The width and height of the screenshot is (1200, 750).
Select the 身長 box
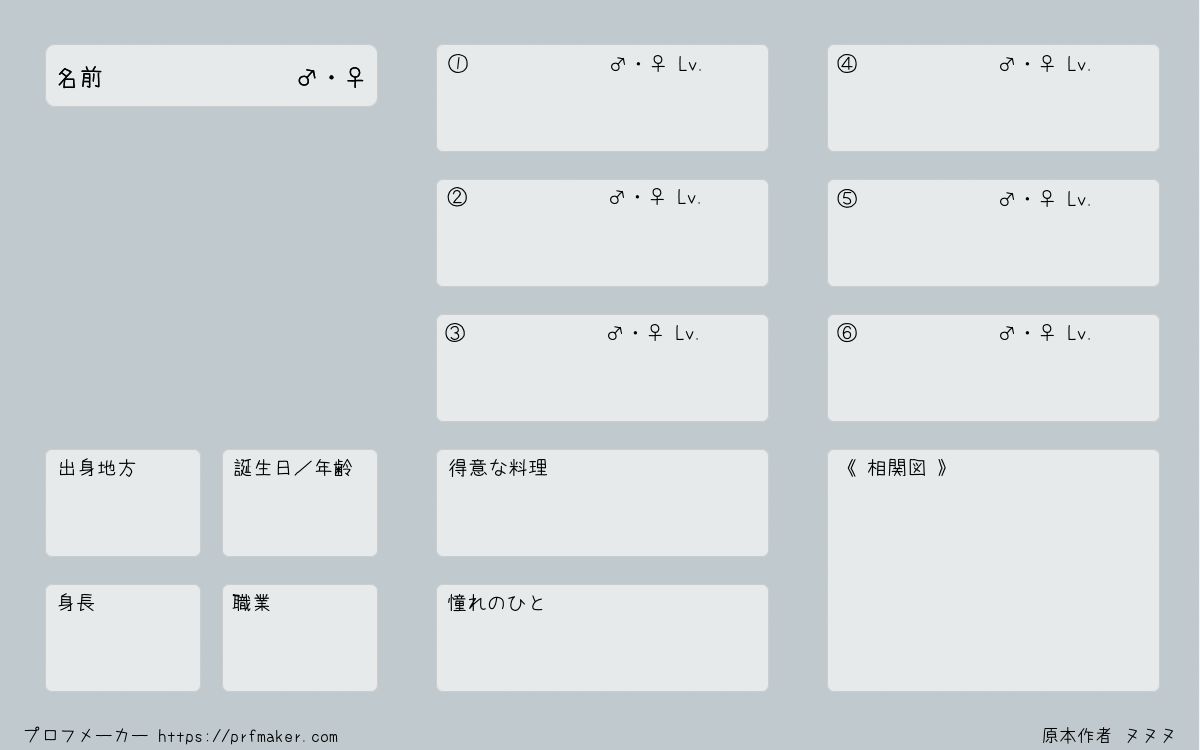pos(123,638)
